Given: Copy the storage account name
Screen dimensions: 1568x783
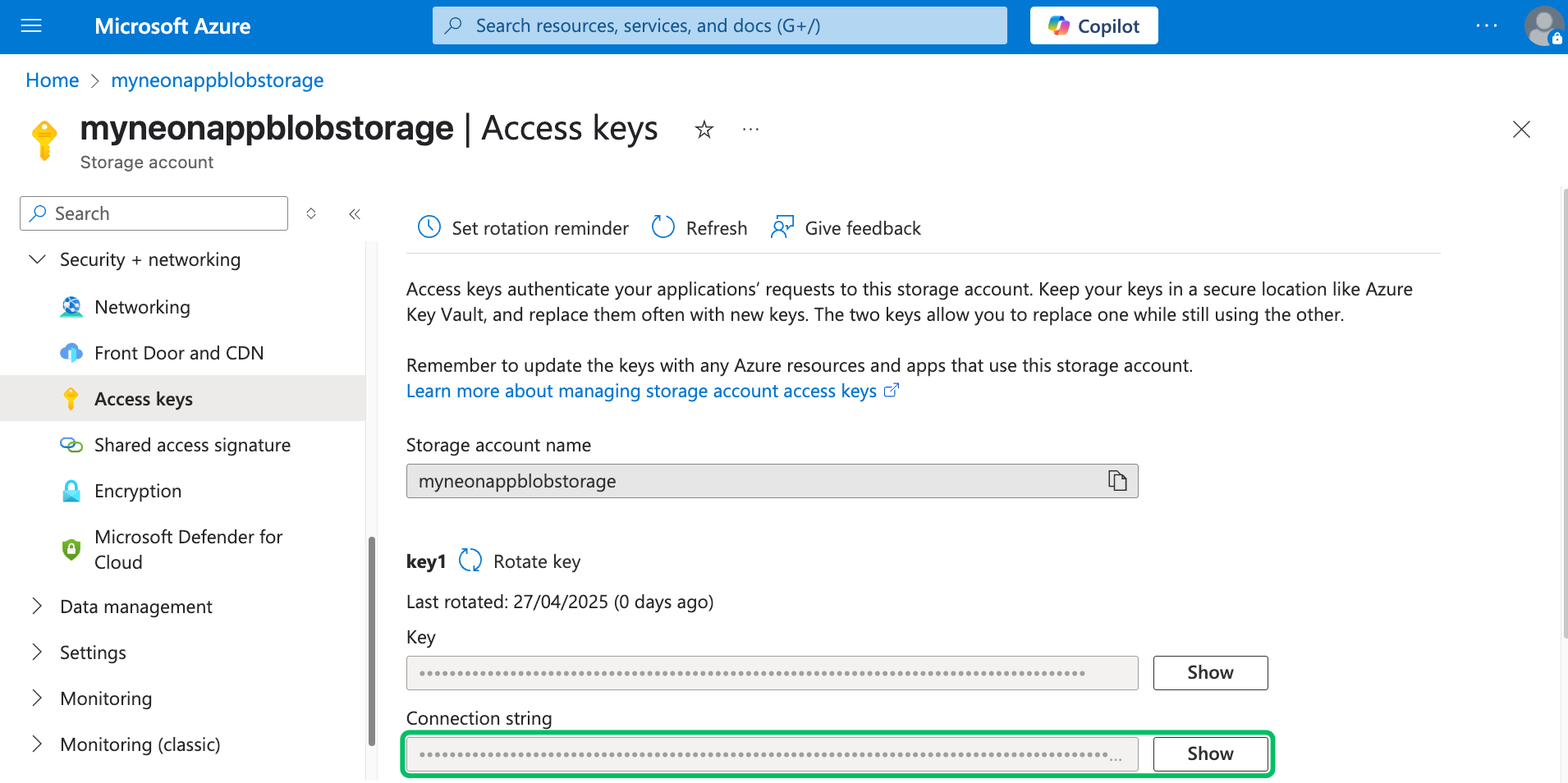Looking at the screenshot, I should pos(1117,481).
